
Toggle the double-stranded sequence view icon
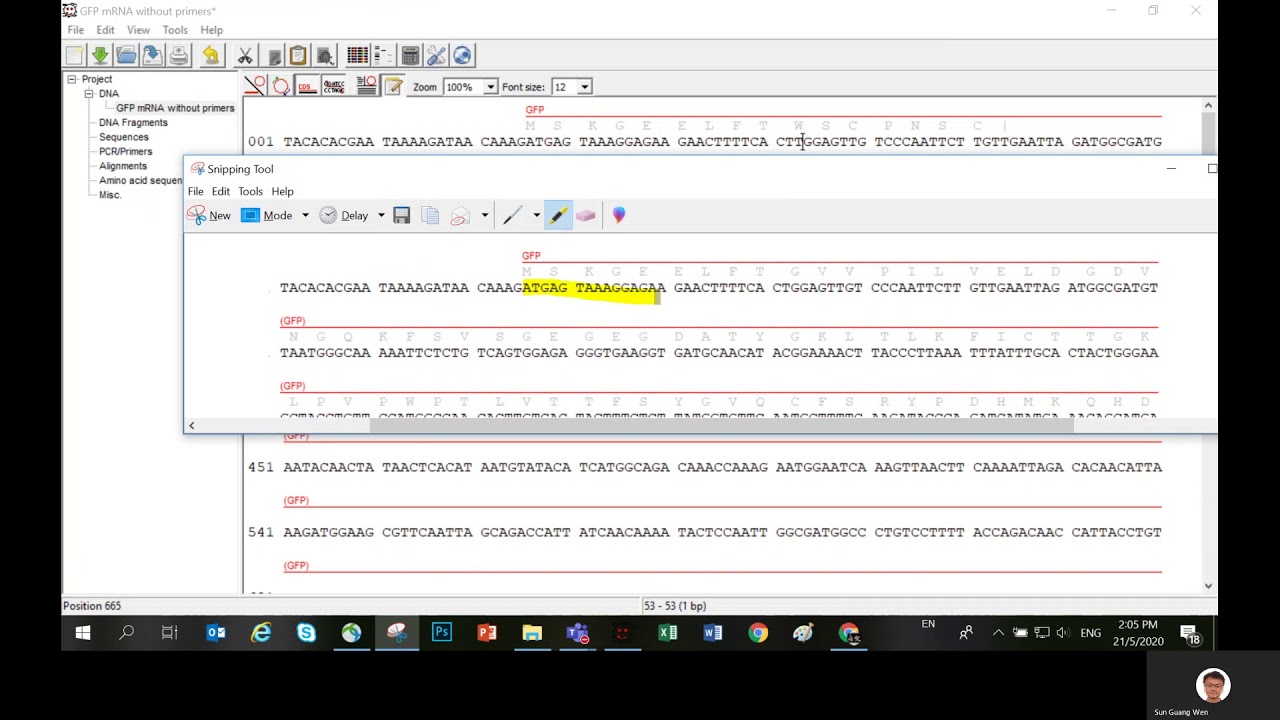click(x=334, y=87)
